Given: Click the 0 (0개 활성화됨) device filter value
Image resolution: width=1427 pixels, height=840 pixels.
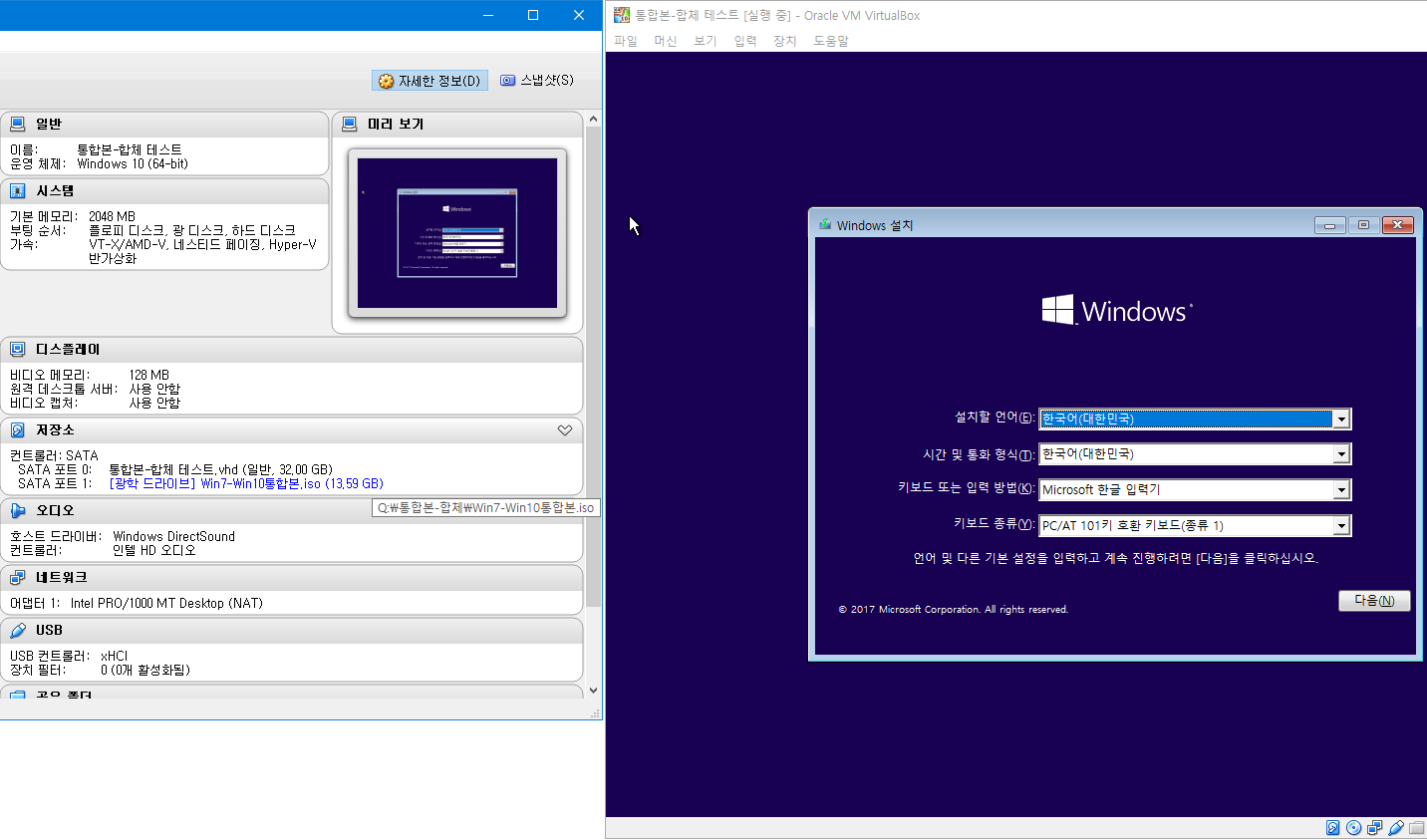Looking at the screenshot, I should pos(145,670).
